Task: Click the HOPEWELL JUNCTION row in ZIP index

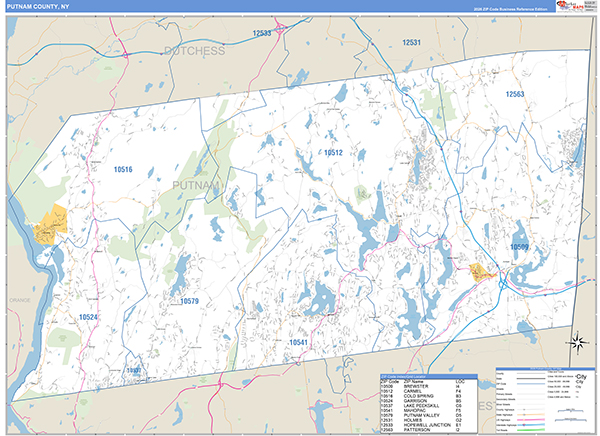Action: (x=429, y=425)
